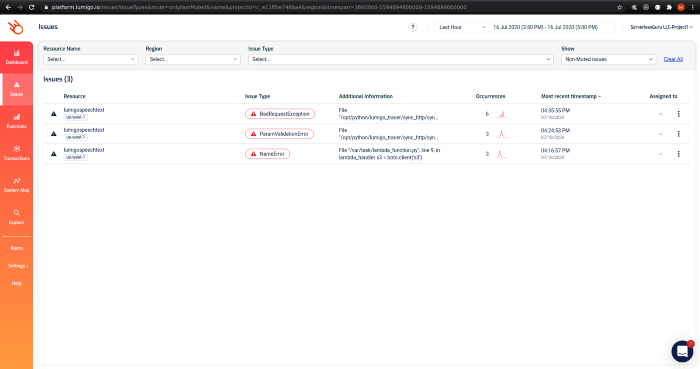Go forward in browser
Screen dimensions: 700x369
20,7
